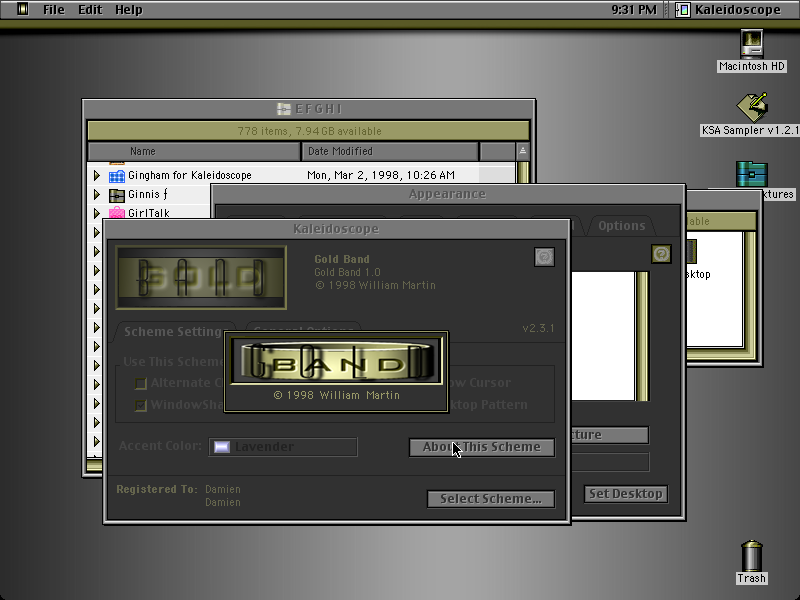Click the Gold Band 1.0 version text

point(347,272)
